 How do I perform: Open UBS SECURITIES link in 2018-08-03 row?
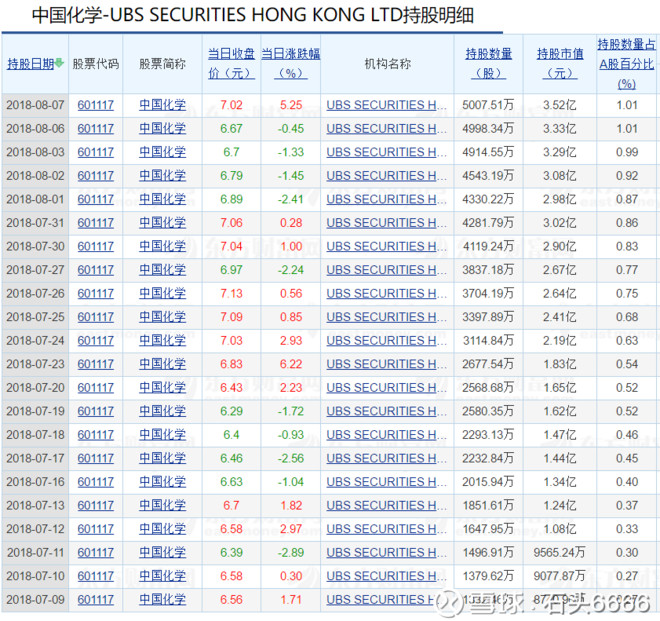pos(386,152)
